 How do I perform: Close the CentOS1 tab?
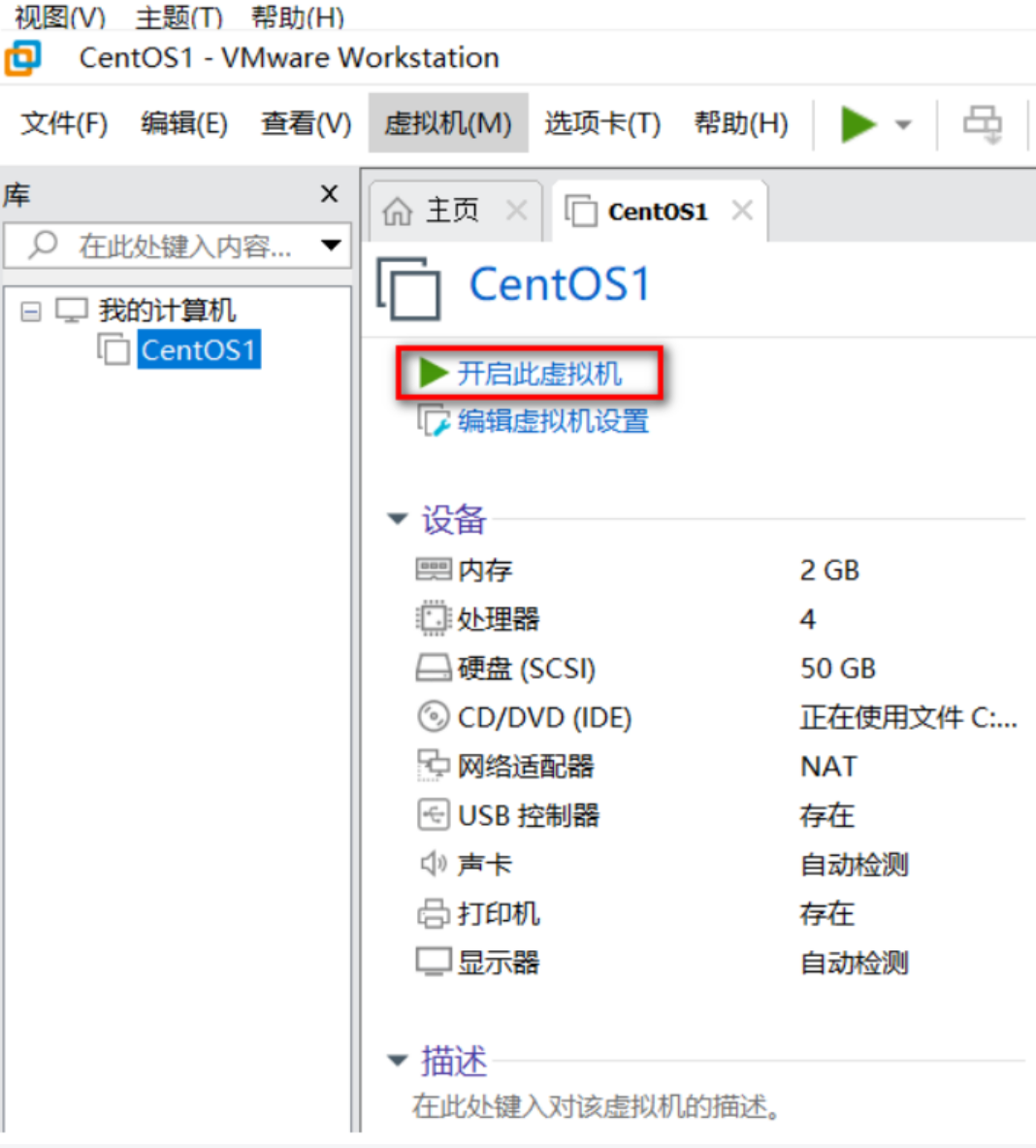pos(742,211)
